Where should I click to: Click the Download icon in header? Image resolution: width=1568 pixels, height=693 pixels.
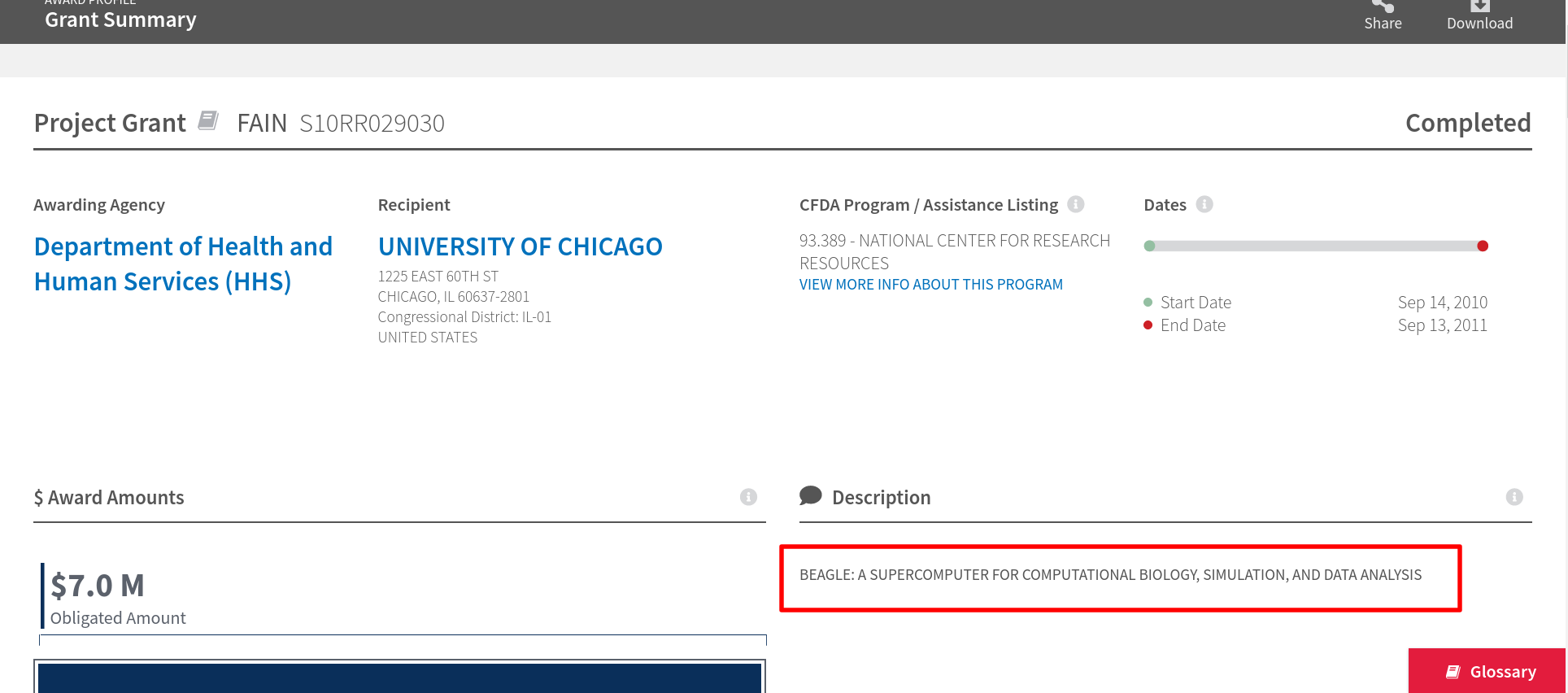(x=1479, y=6)
